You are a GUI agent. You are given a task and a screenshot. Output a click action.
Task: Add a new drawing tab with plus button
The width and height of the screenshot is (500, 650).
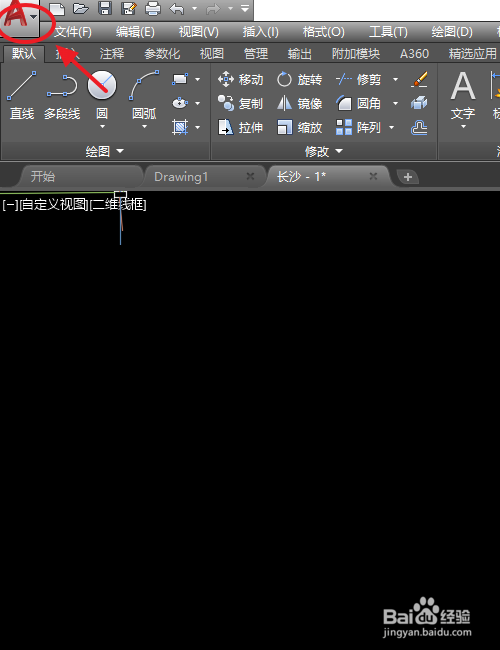pos(408,177)
